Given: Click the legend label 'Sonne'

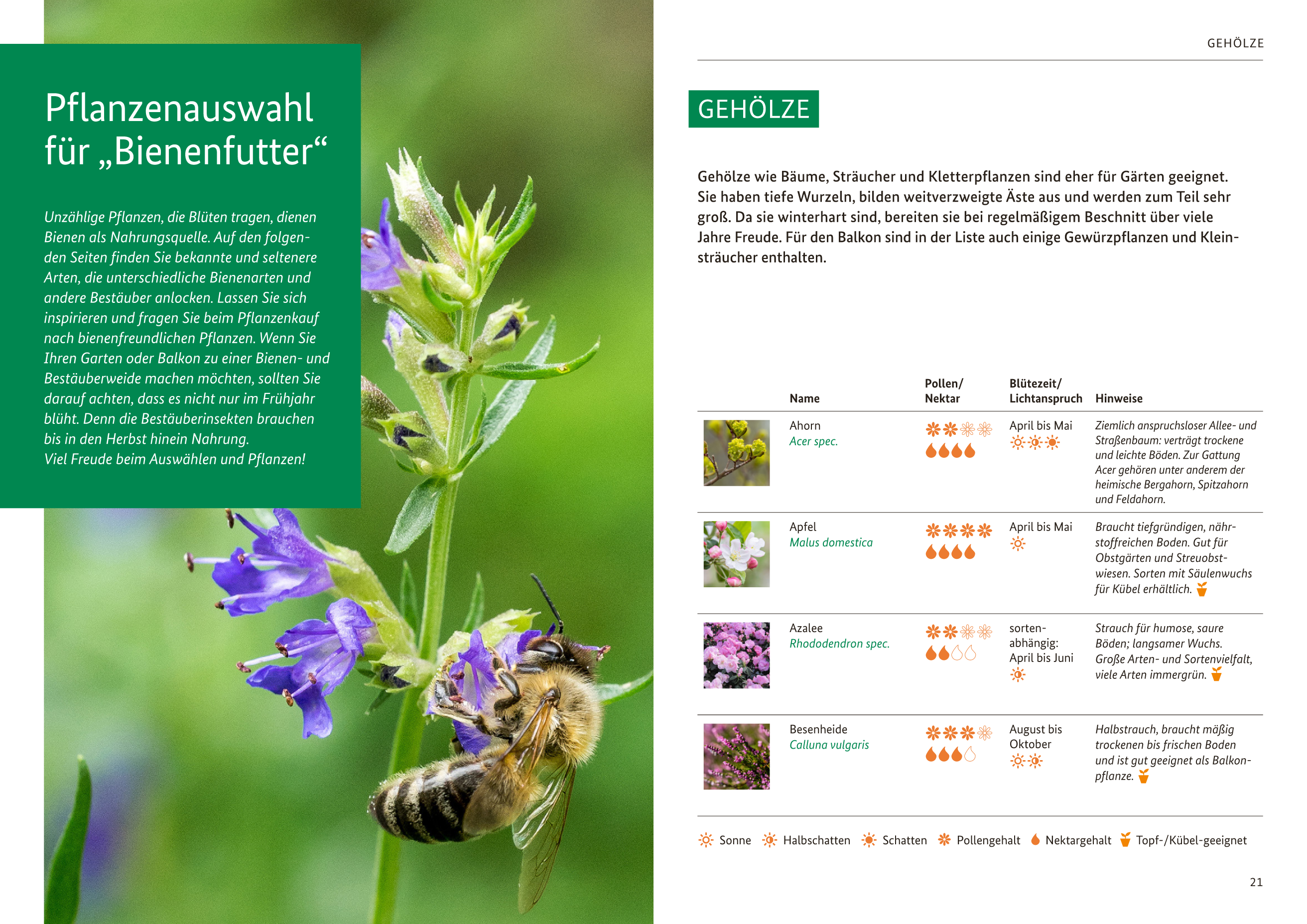Looking at the screenshot, I should pos(735,840).
